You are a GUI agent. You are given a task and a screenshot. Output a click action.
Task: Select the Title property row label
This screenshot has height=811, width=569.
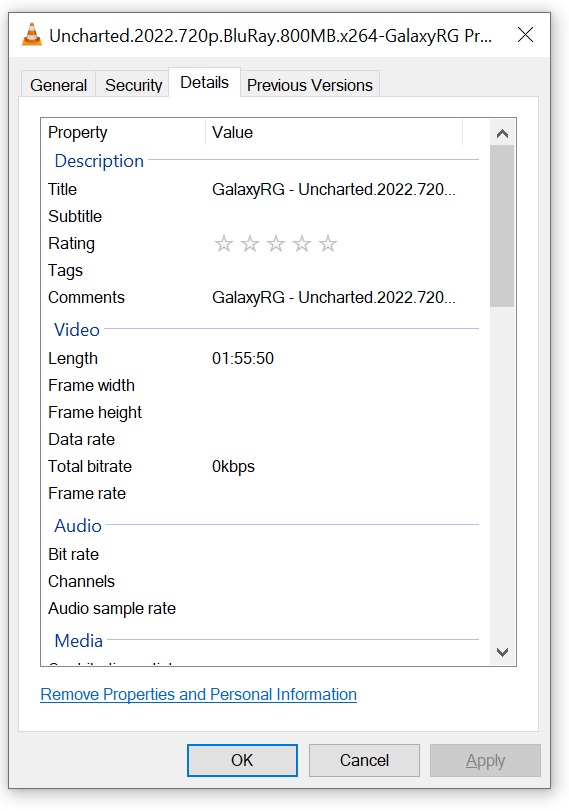[62, 189]
